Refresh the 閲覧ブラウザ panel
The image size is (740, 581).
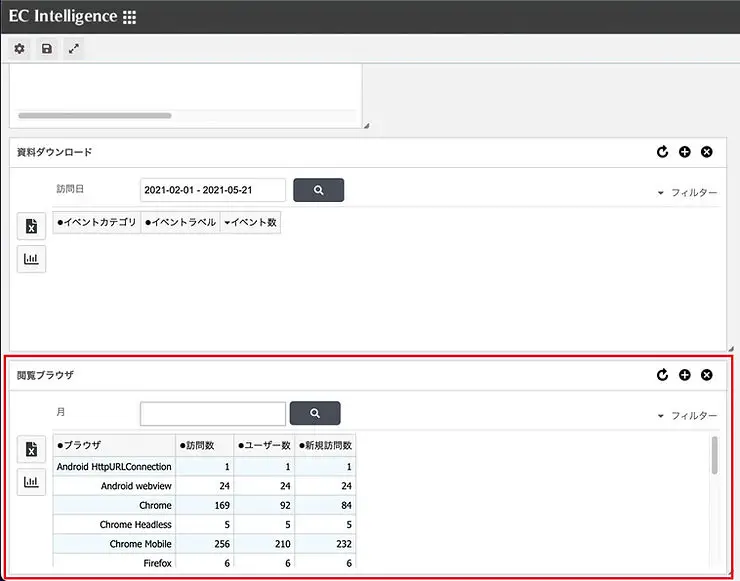point(662,375)
